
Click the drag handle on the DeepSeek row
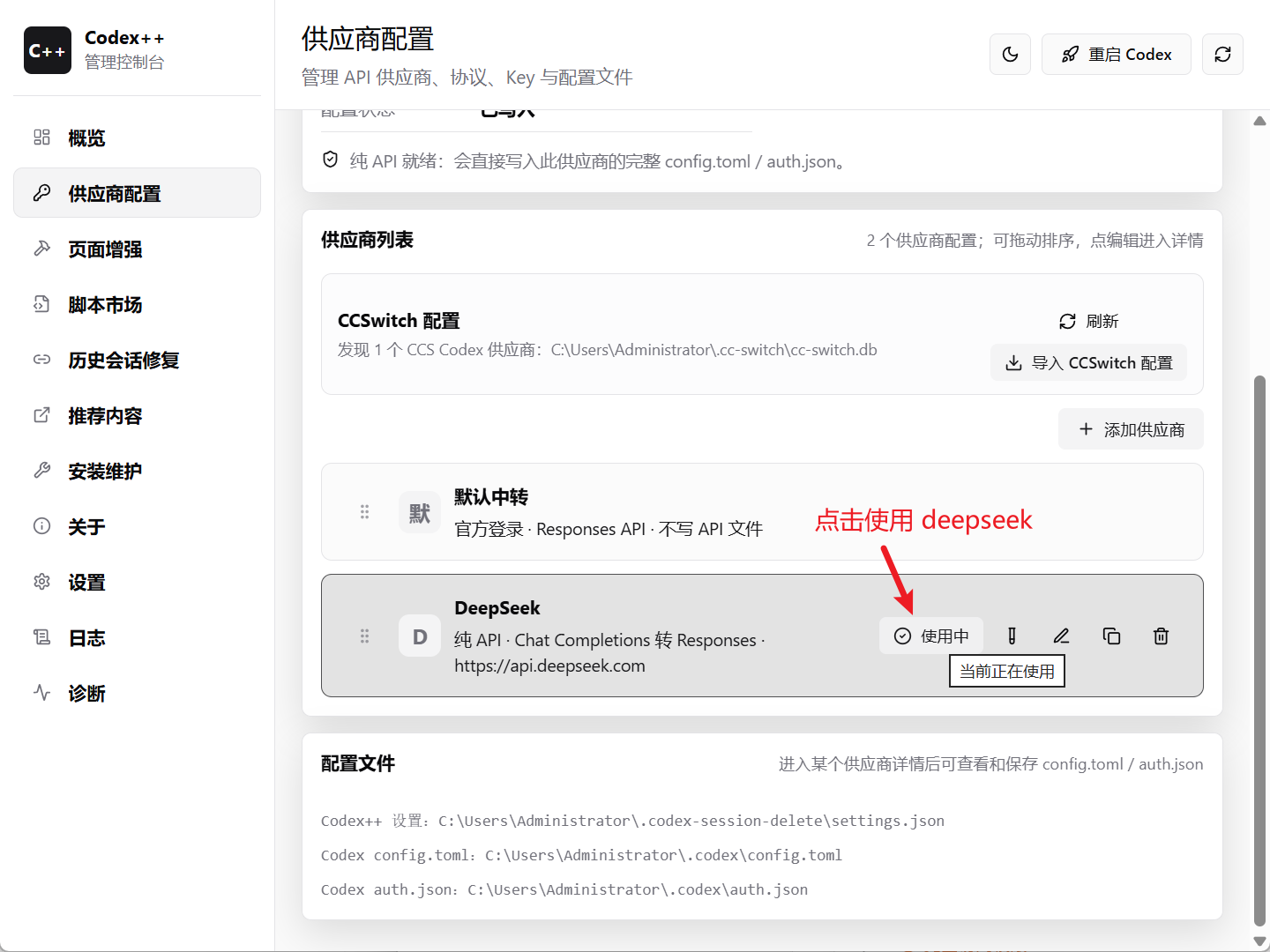(365, 636)
